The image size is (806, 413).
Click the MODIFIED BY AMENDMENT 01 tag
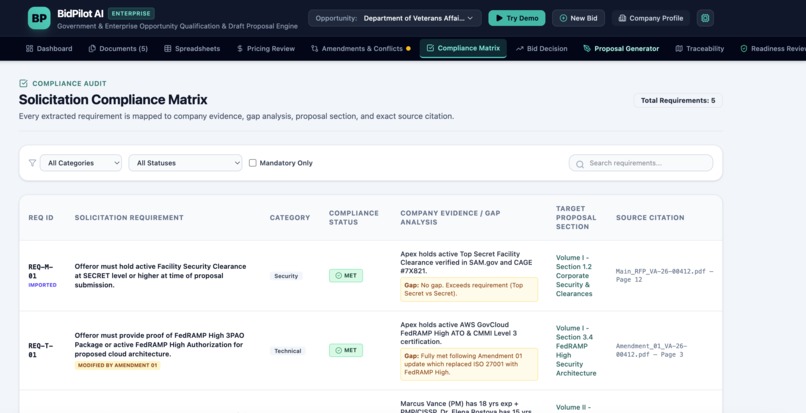[x=117, y=366]
